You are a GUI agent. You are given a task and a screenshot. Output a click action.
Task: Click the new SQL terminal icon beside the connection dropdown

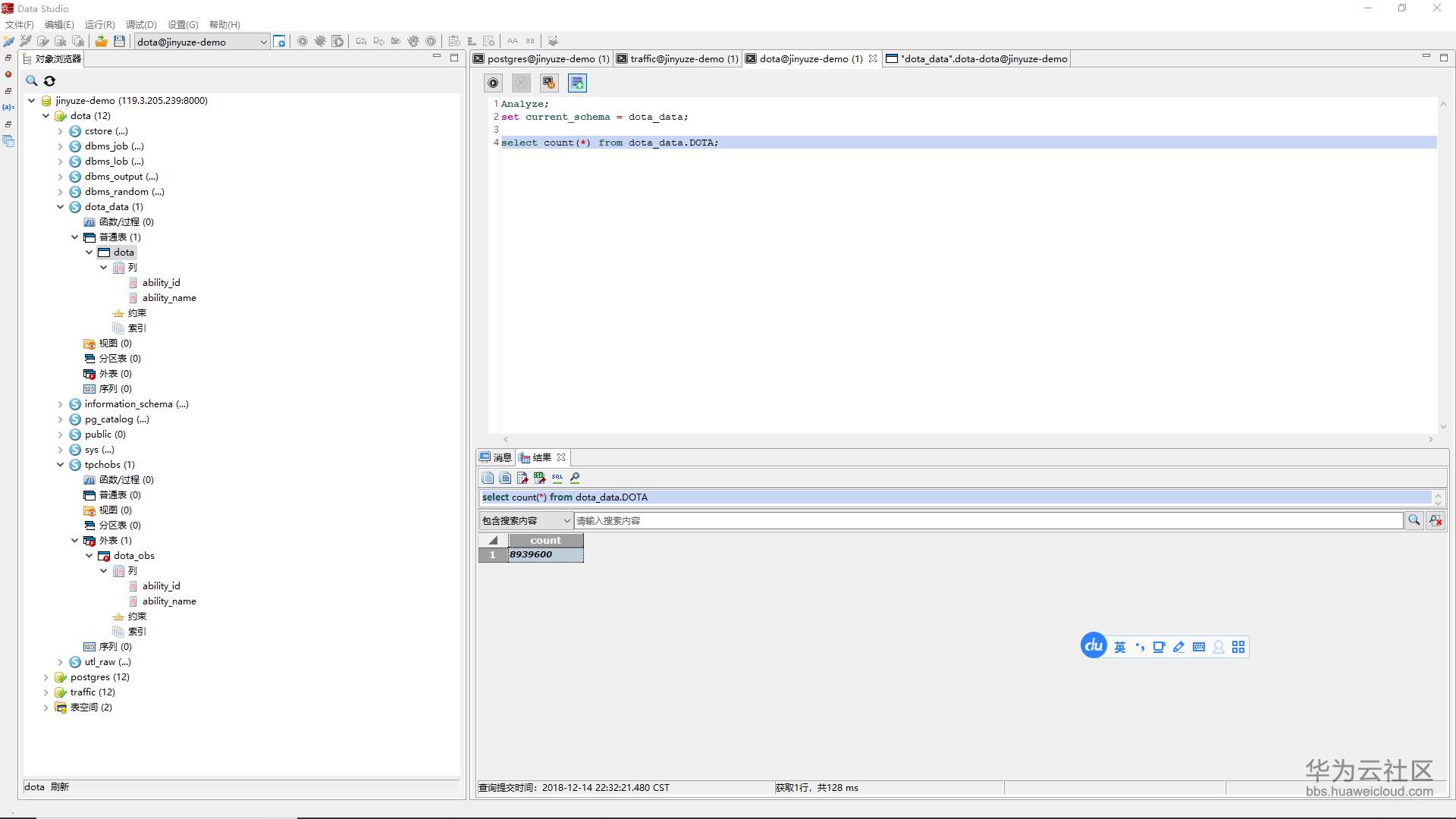pyautogui.click(x=280, y=42)
